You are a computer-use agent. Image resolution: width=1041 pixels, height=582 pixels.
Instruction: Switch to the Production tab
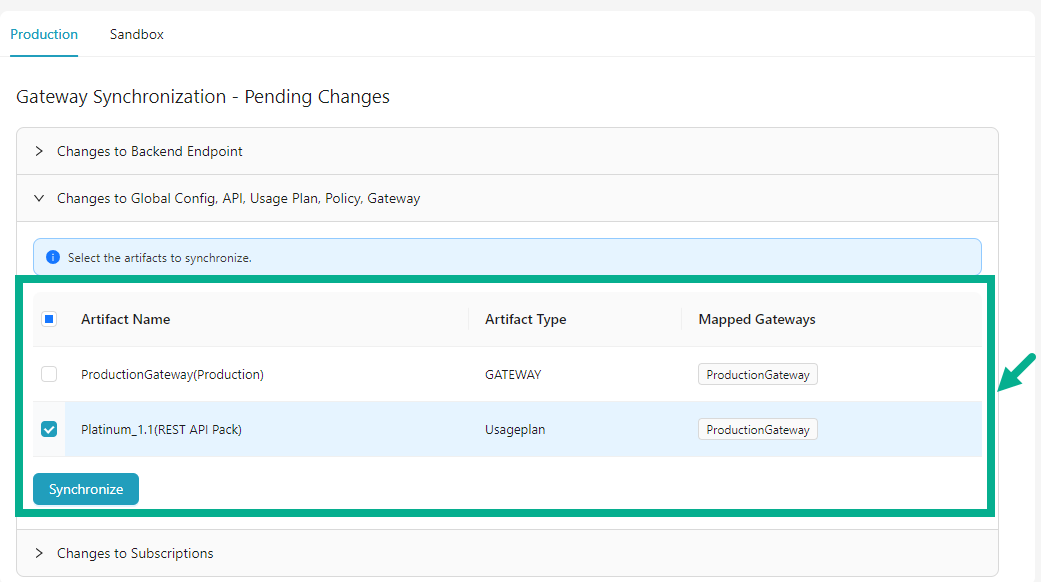pyautogui.click(x=44, y=34)
